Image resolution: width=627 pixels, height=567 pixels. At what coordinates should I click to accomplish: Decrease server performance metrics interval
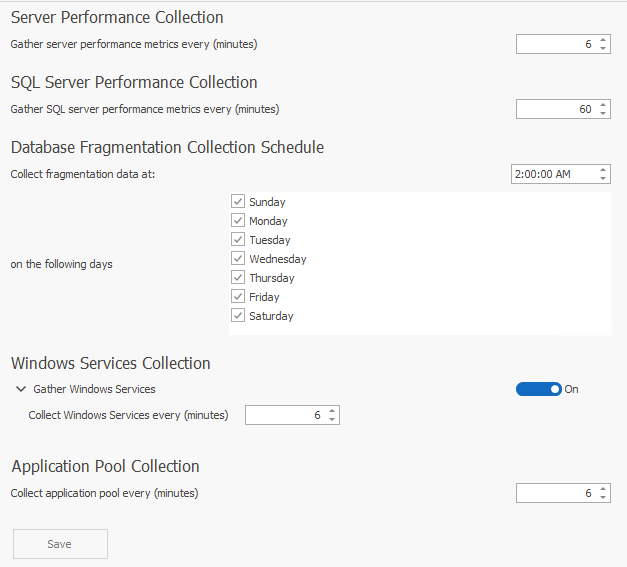[x=603, y=49]
